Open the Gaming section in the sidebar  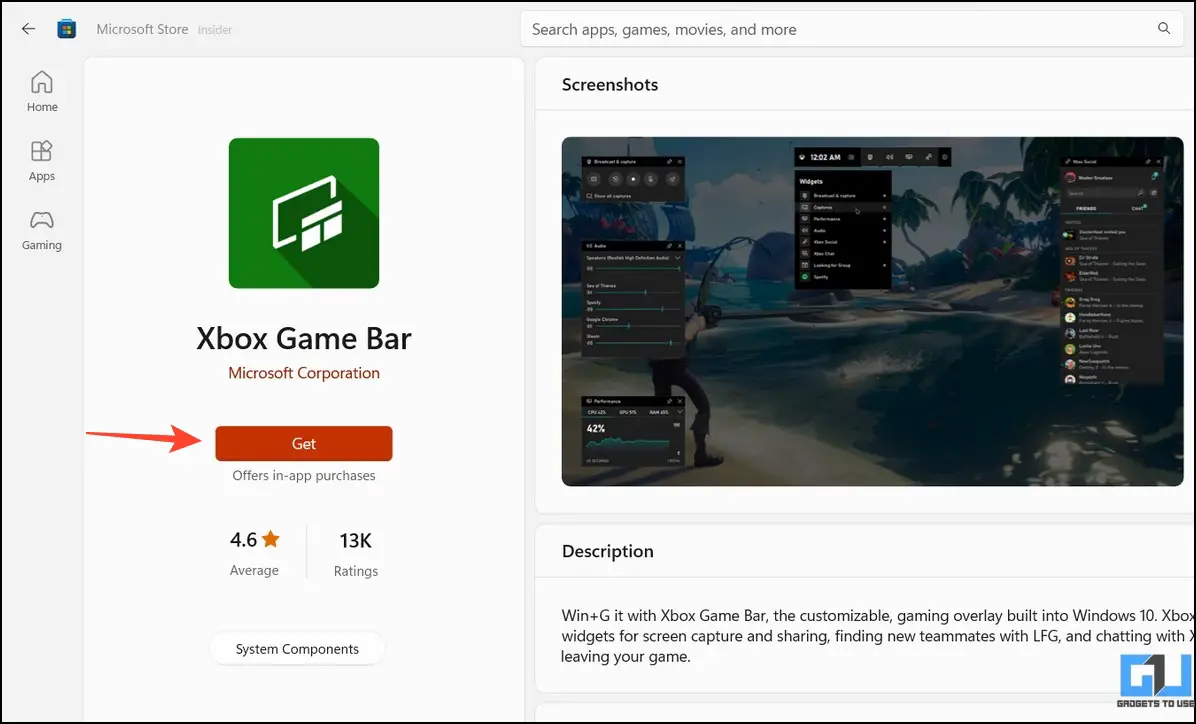[42, 230]
